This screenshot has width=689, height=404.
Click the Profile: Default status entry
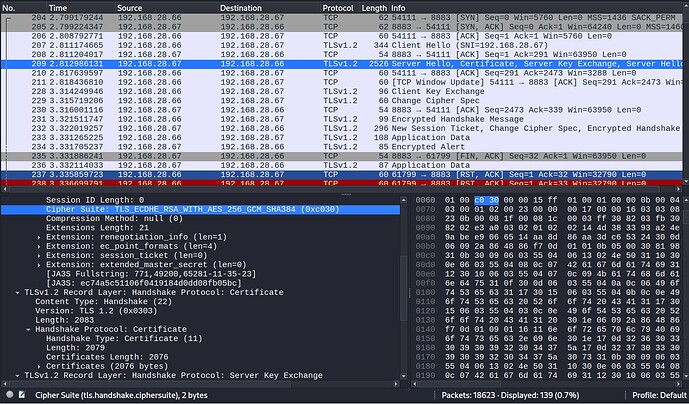pyautogui.click(x=659, y=395)
